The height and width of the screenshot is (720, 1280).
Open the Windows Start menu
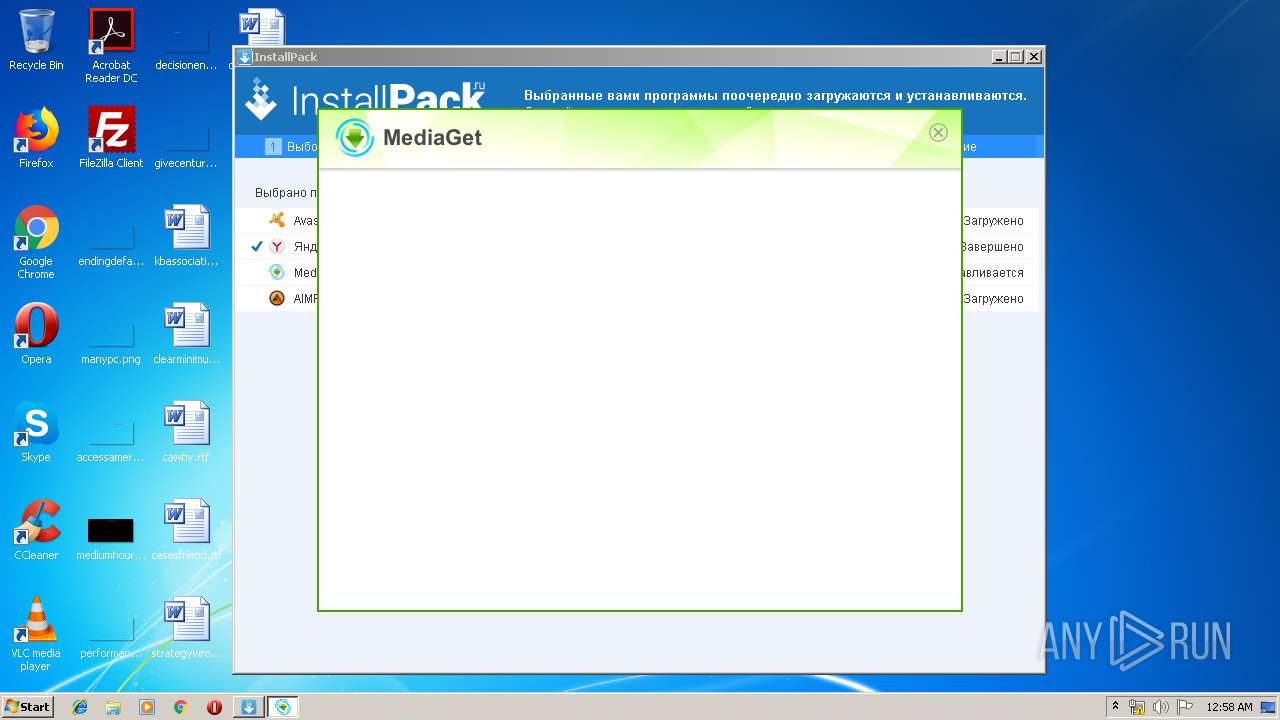[28, 707]
